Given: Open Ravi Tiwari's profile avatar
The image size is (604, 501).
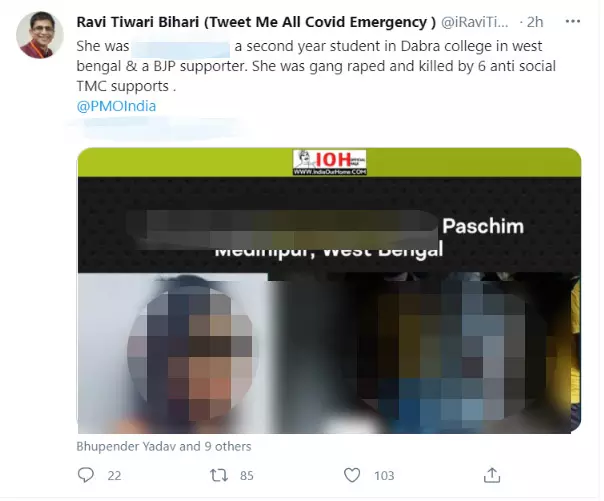Looking at the screenshot, I should 40,35.
